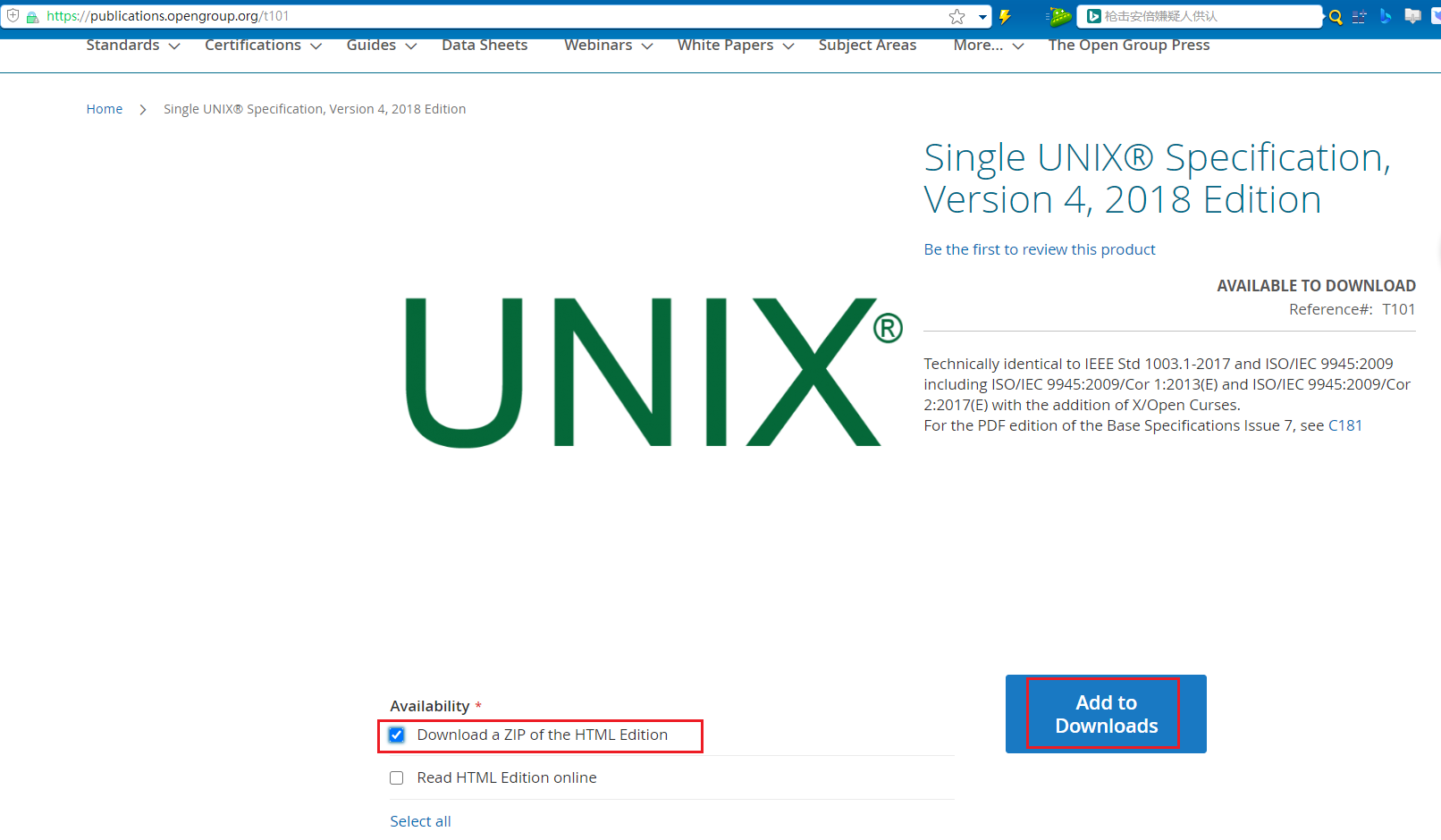Click the shield security icon in address bar
1441x840 pixels.
point(13,16)
